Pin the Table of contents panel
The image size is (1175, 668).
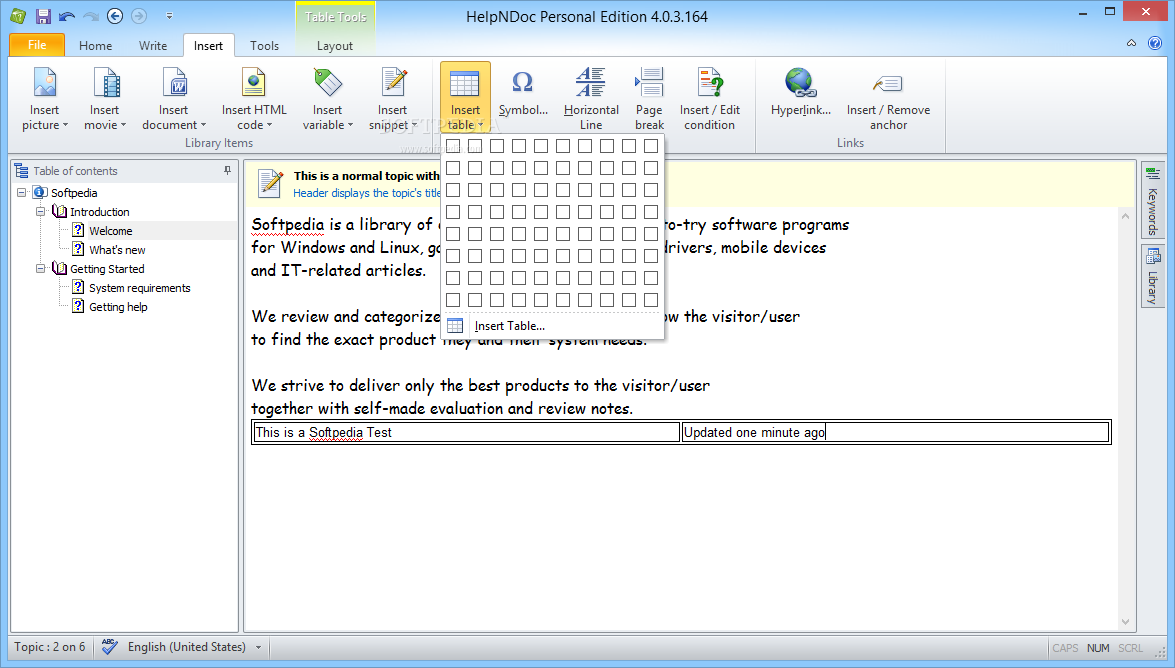(x=227, y=171)
